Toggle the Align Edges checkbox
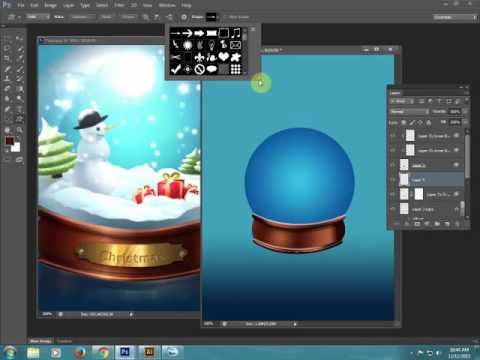 (225, 17)
